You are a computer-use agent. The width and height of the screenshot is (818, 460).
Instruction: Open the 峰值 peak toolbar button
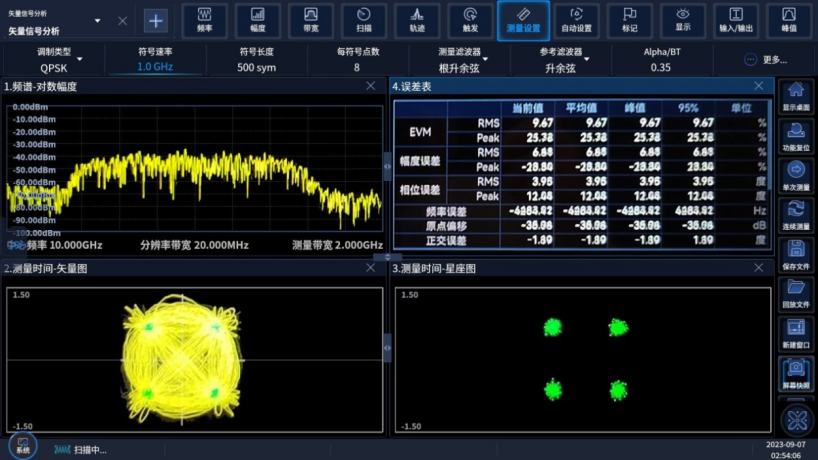point(789,20)
